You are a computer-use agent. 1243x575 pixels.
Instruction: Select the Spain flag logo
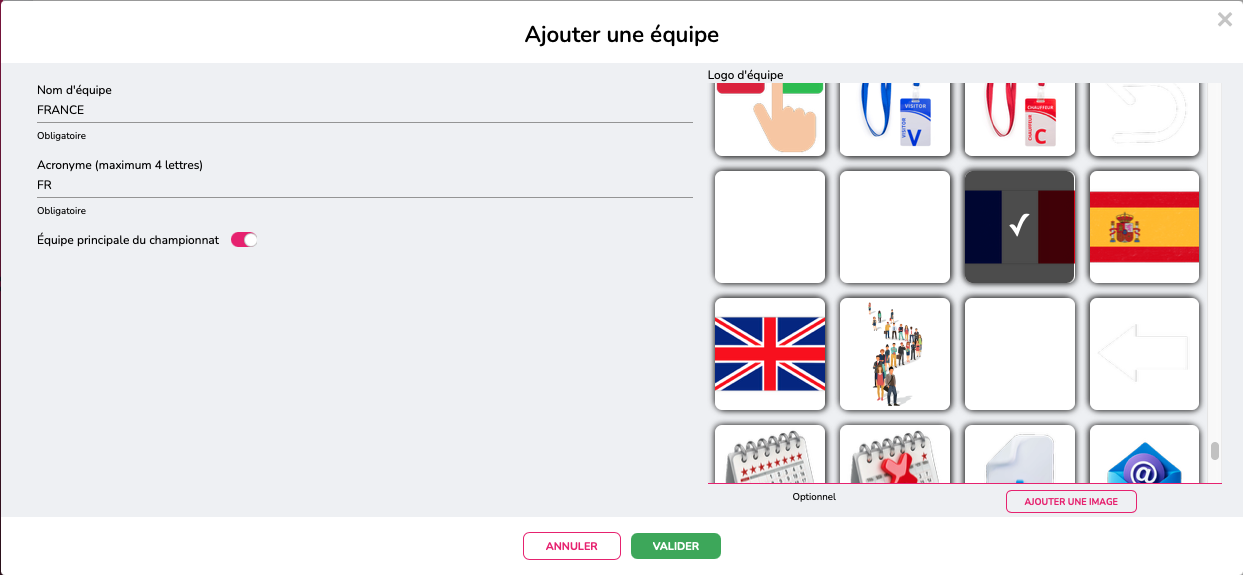[x=1144, y=227]
